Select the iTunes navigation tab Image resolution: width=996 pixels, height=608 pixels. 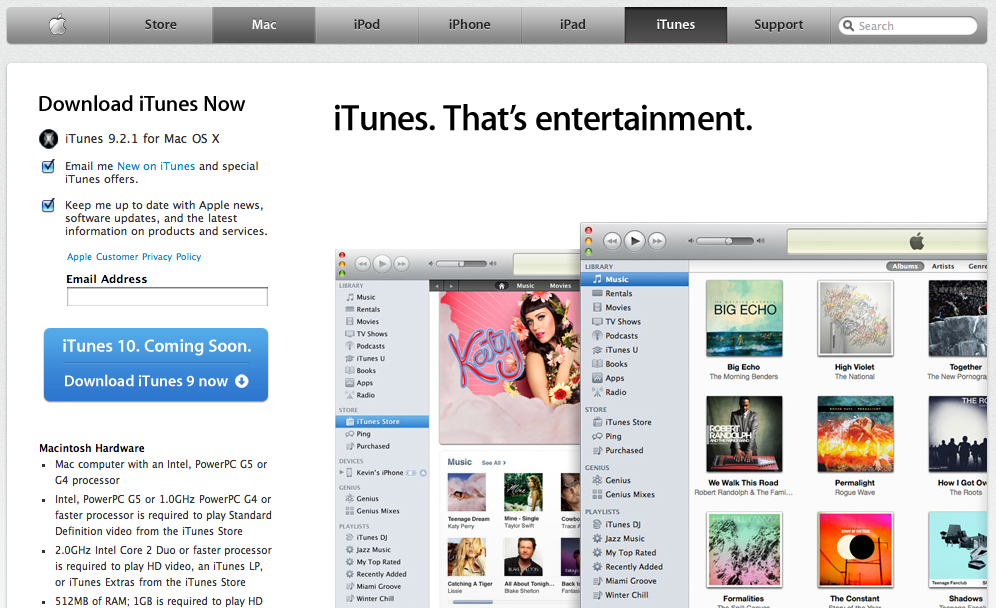[x=675, y=25]
